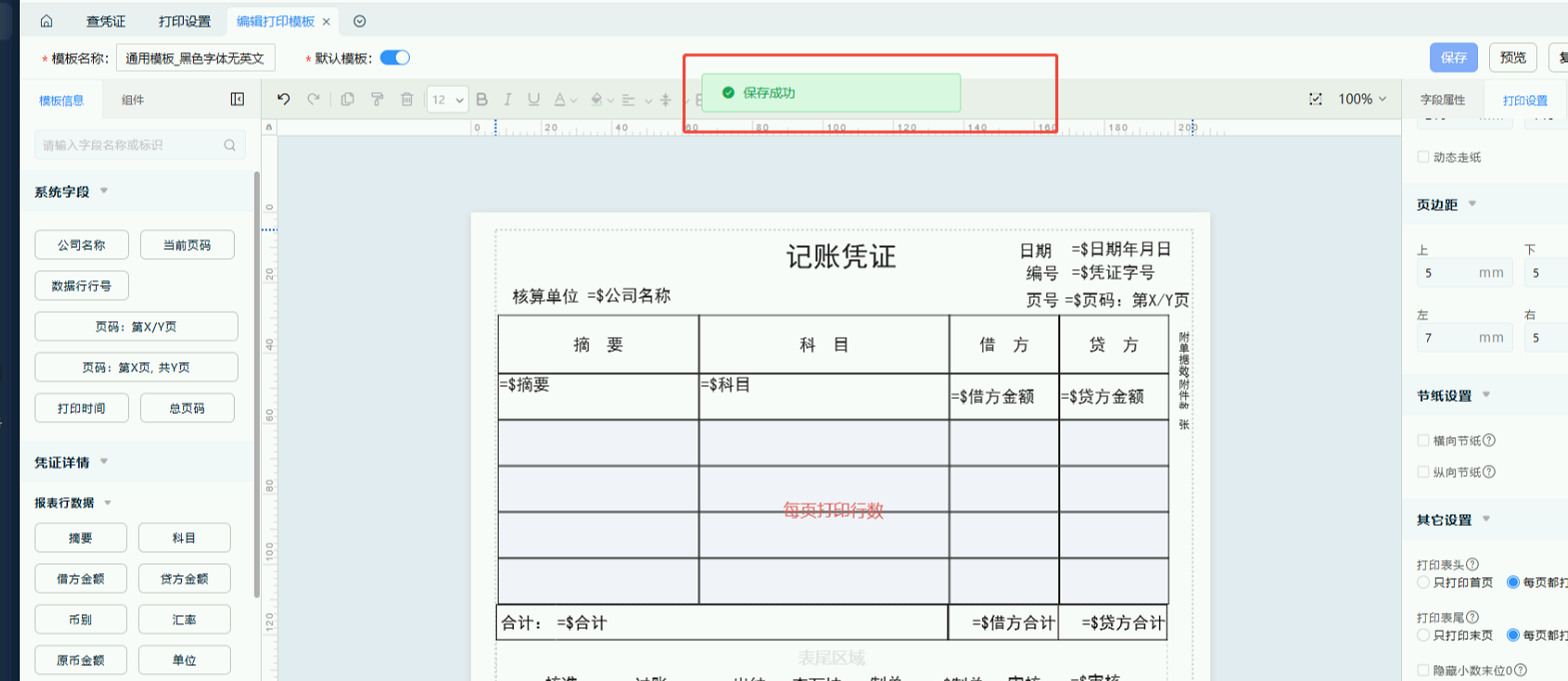
Task: Click the home icon in the tab bar
Action: click(46, 21)
